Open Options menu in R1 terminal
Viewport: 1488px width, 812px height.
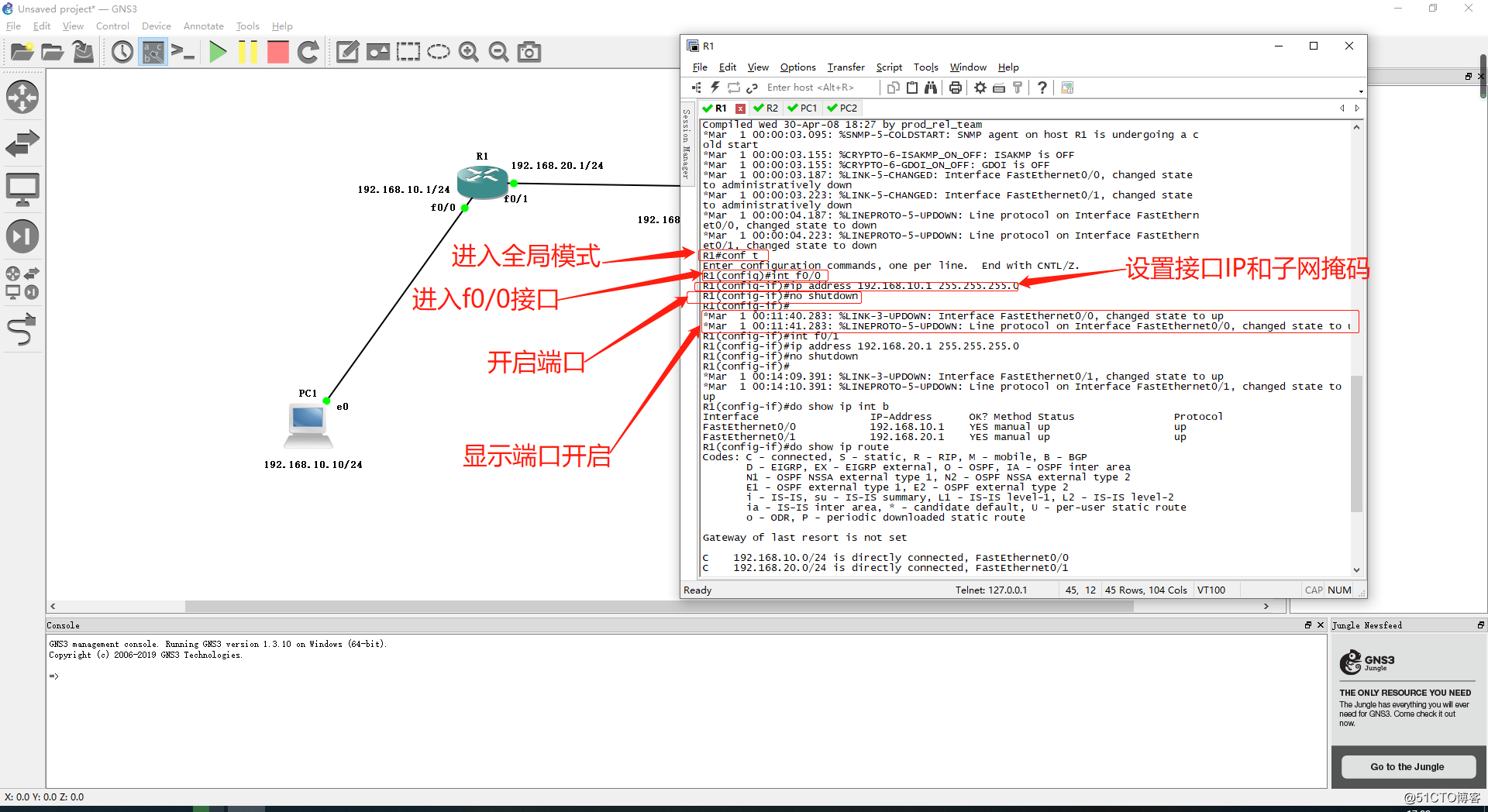[x=798, y=67]
